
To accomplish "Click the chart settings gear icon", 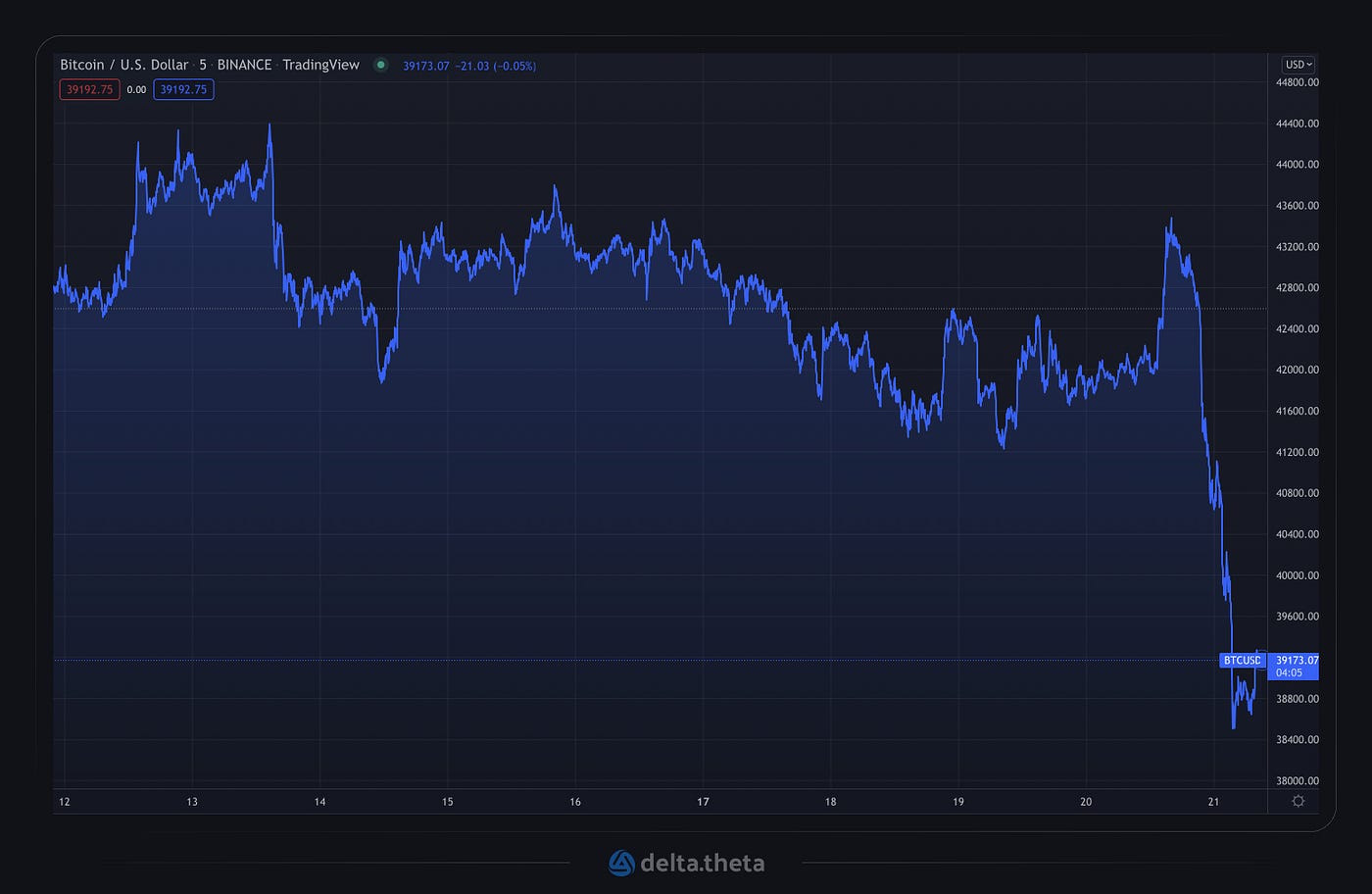I will (x=1298, y=801).
